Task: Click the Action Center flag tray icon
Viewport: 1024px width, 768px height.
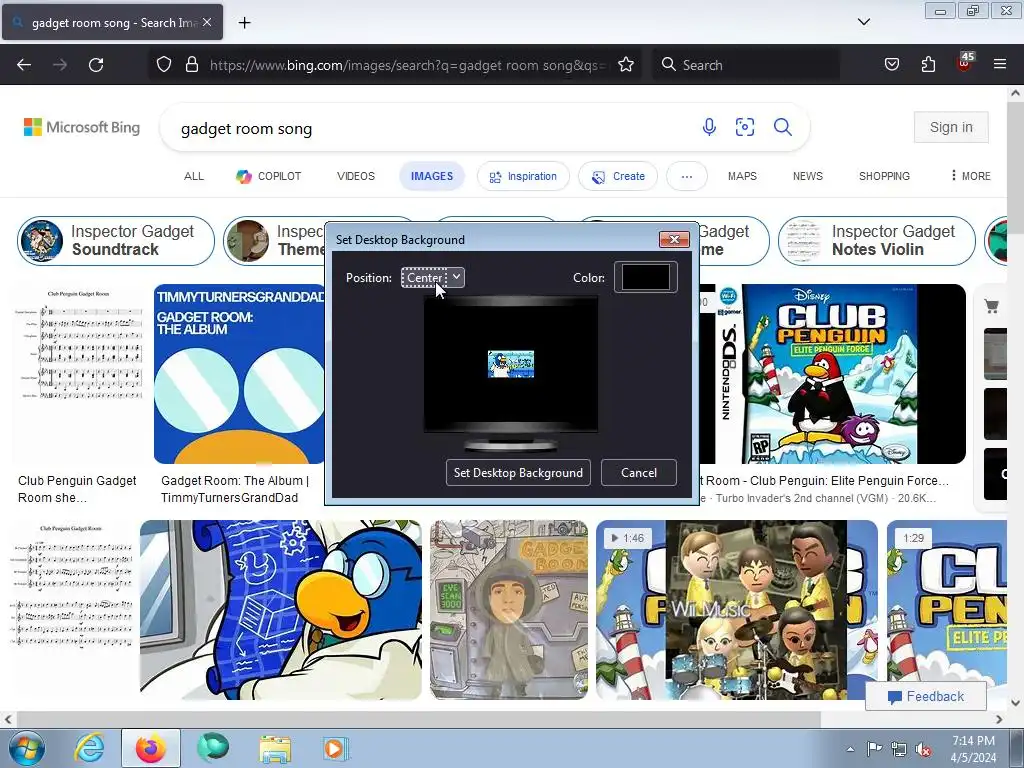Action: [x=874, y=748]
